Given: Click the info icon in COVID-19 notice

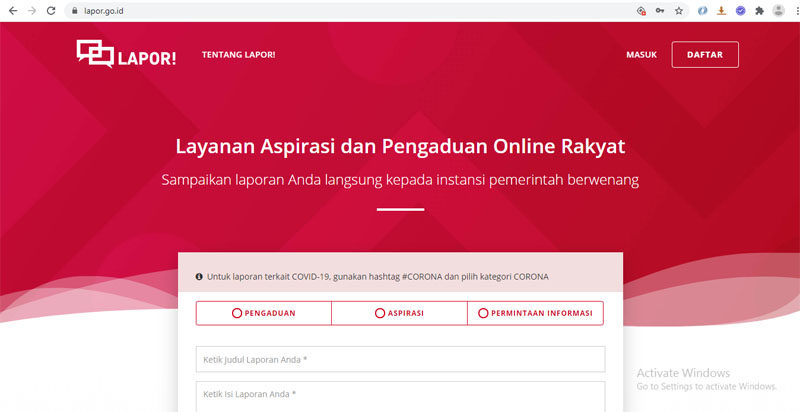Looking at the screenshot, I should click(199, 277).
